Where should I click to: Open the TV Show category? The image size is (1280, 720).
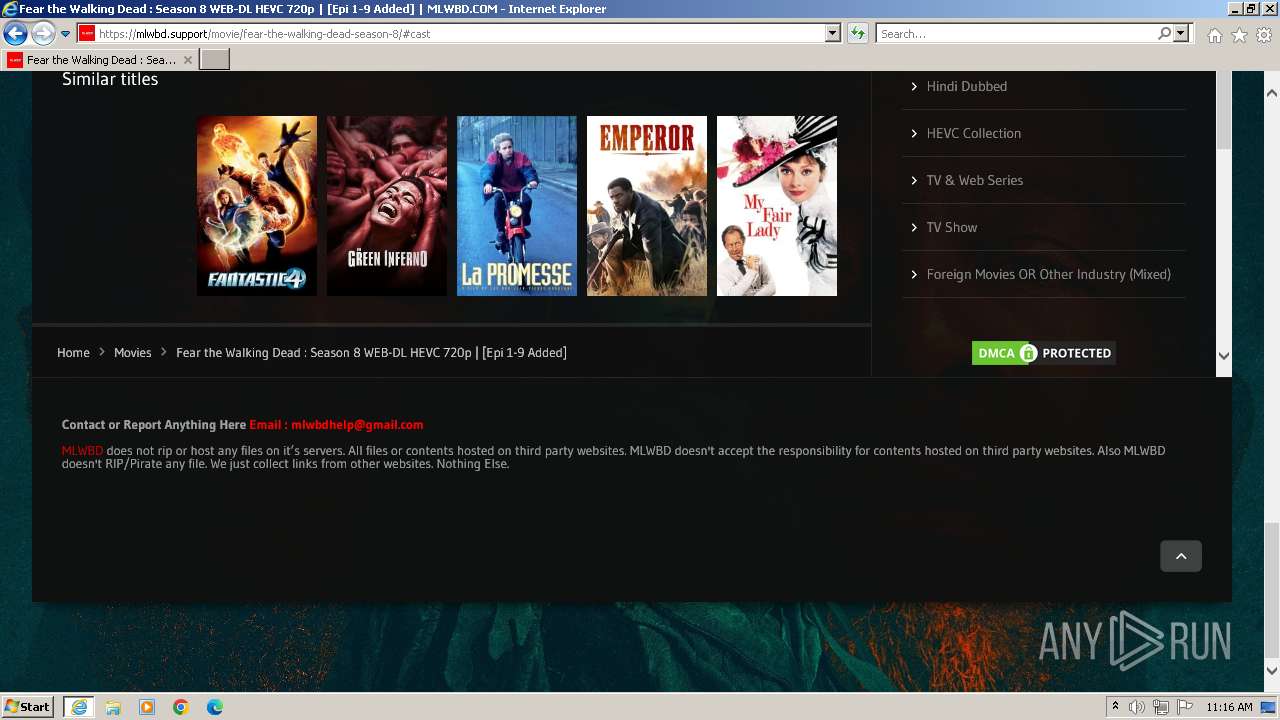point(951,227)
